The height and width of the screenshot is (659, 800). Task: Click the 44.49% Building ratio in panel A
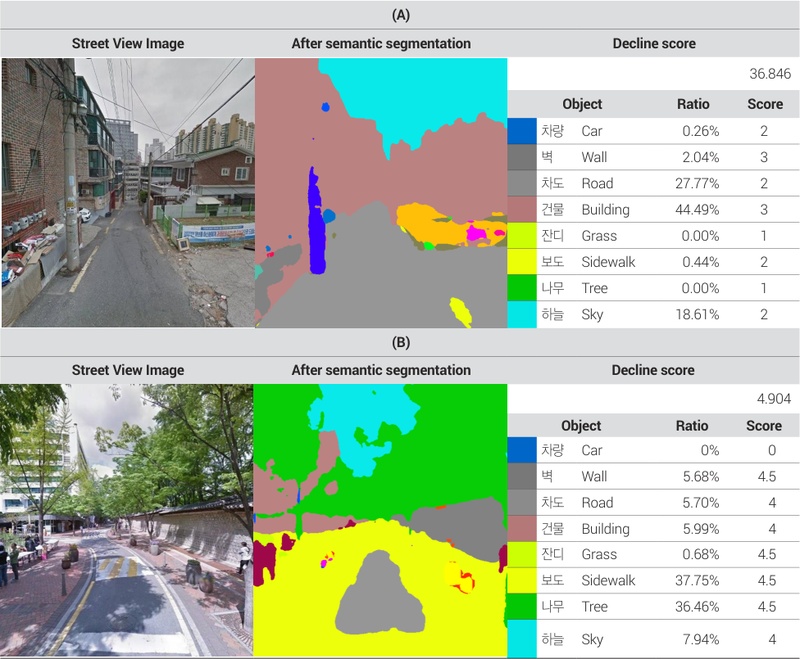tap(695, 210)
